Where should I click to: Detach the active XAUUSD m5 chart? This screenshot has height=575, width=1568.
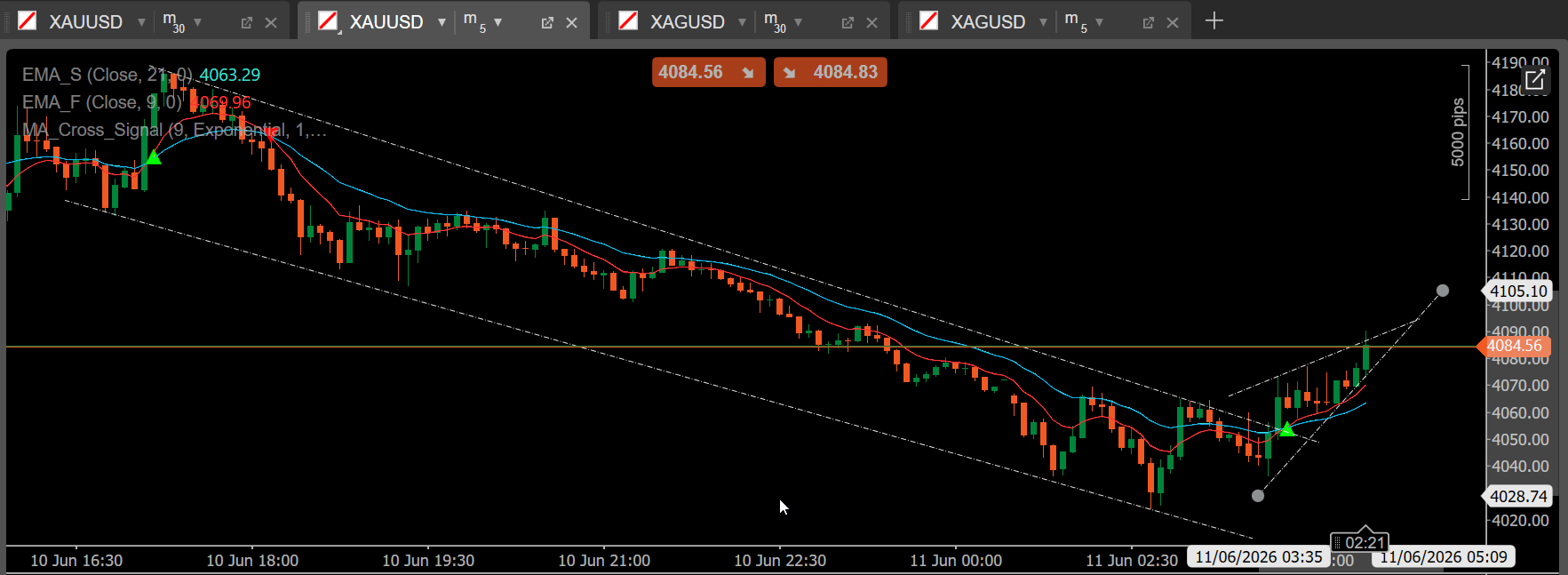tap(547, 23)
